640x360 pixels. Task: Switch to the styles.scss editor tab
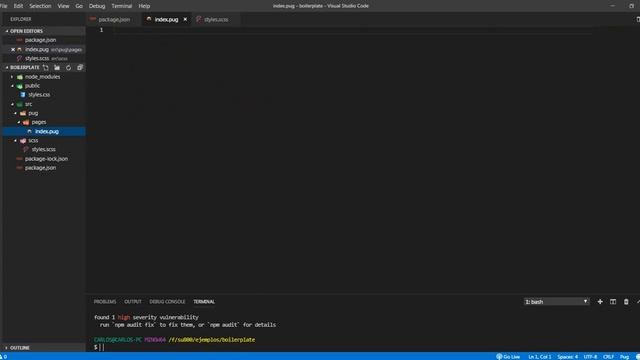click(216, 19)
